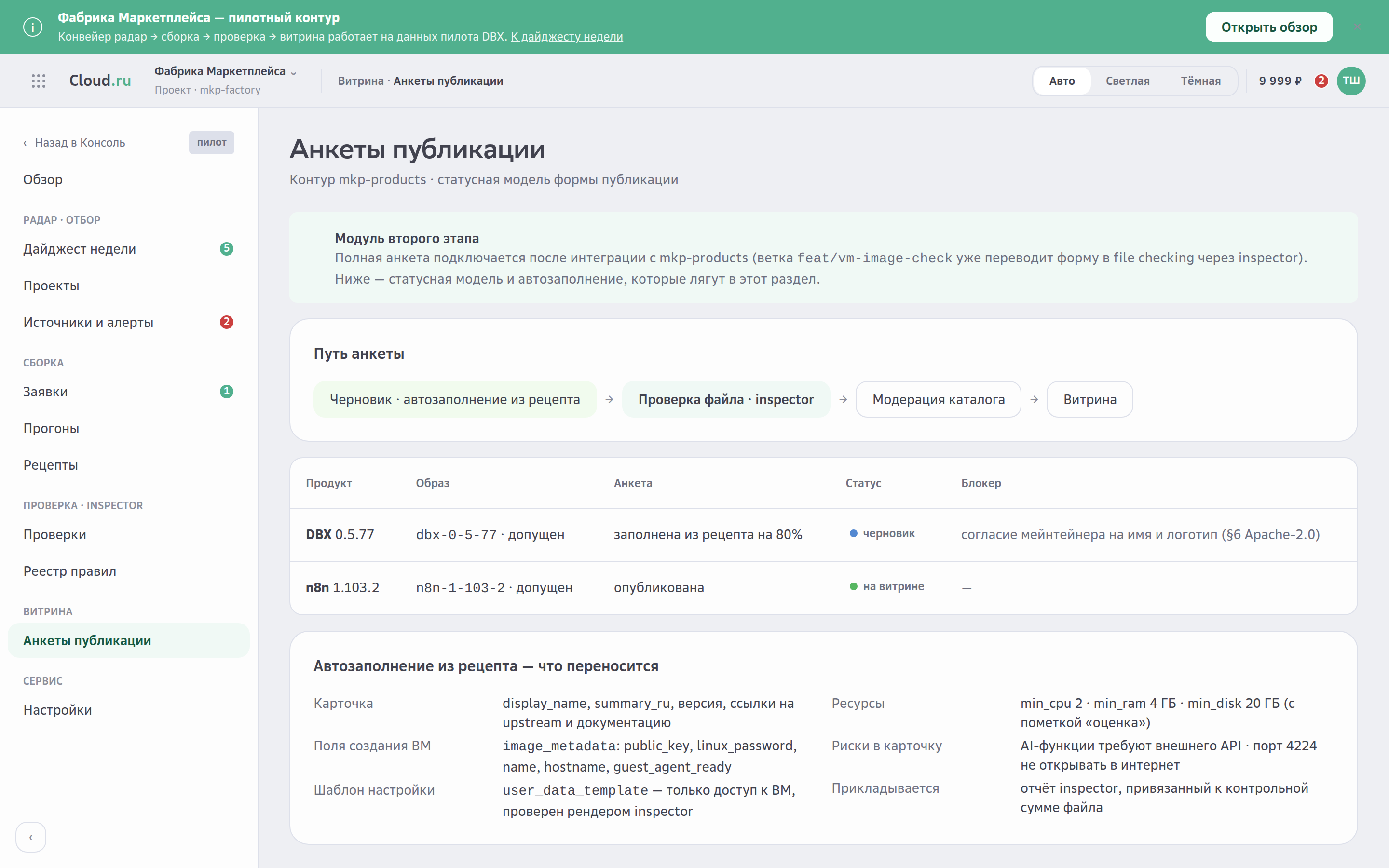Open the apps grid menu icon

coord(39,81)
